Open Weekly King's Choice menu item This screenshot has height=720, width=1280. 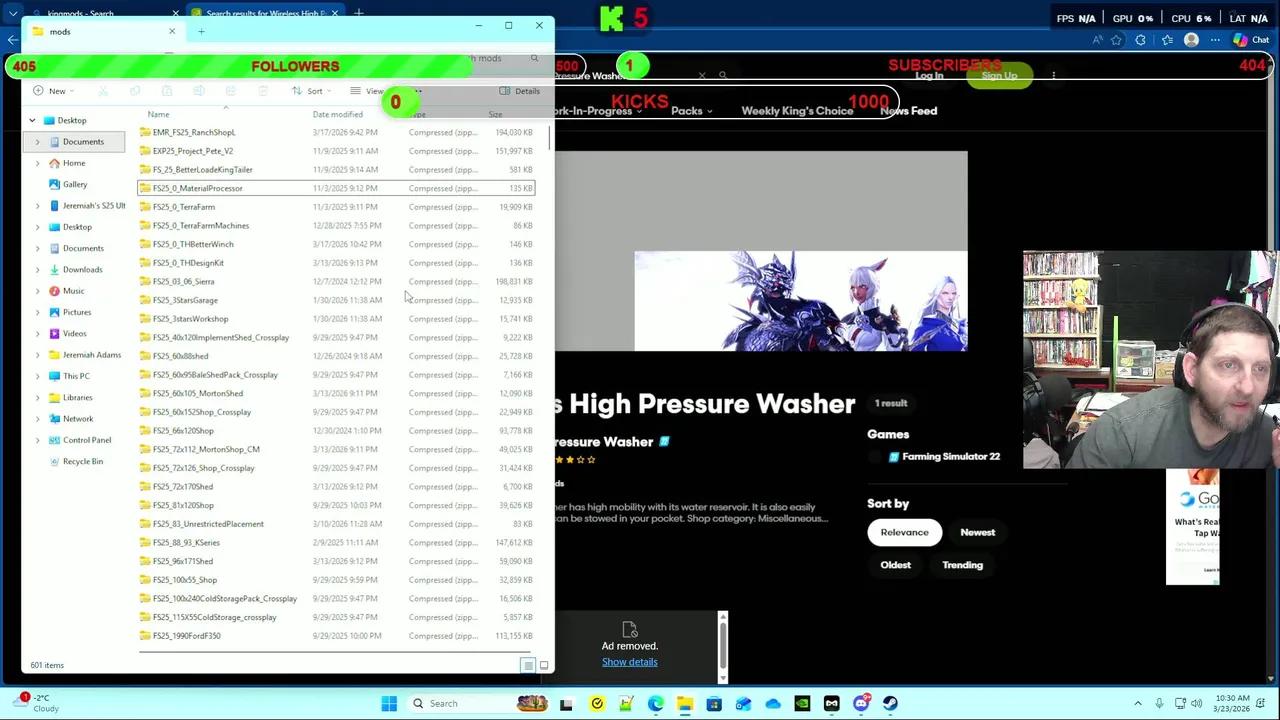click(x=797, y=111)
